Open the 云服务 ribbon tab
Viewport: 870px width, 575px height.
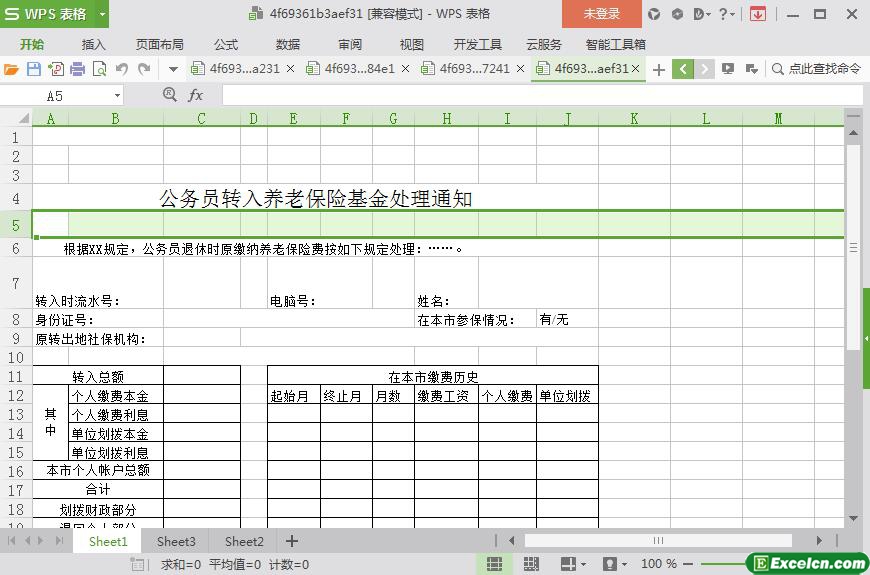point(544,44)
